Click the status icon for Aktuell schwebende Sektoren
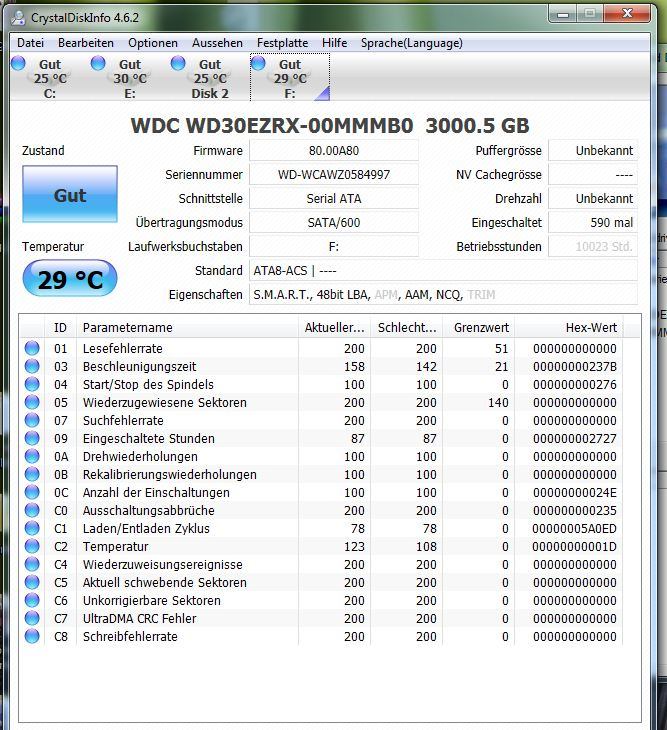Screen dimensions: 667x730 (x=32, y=582)
